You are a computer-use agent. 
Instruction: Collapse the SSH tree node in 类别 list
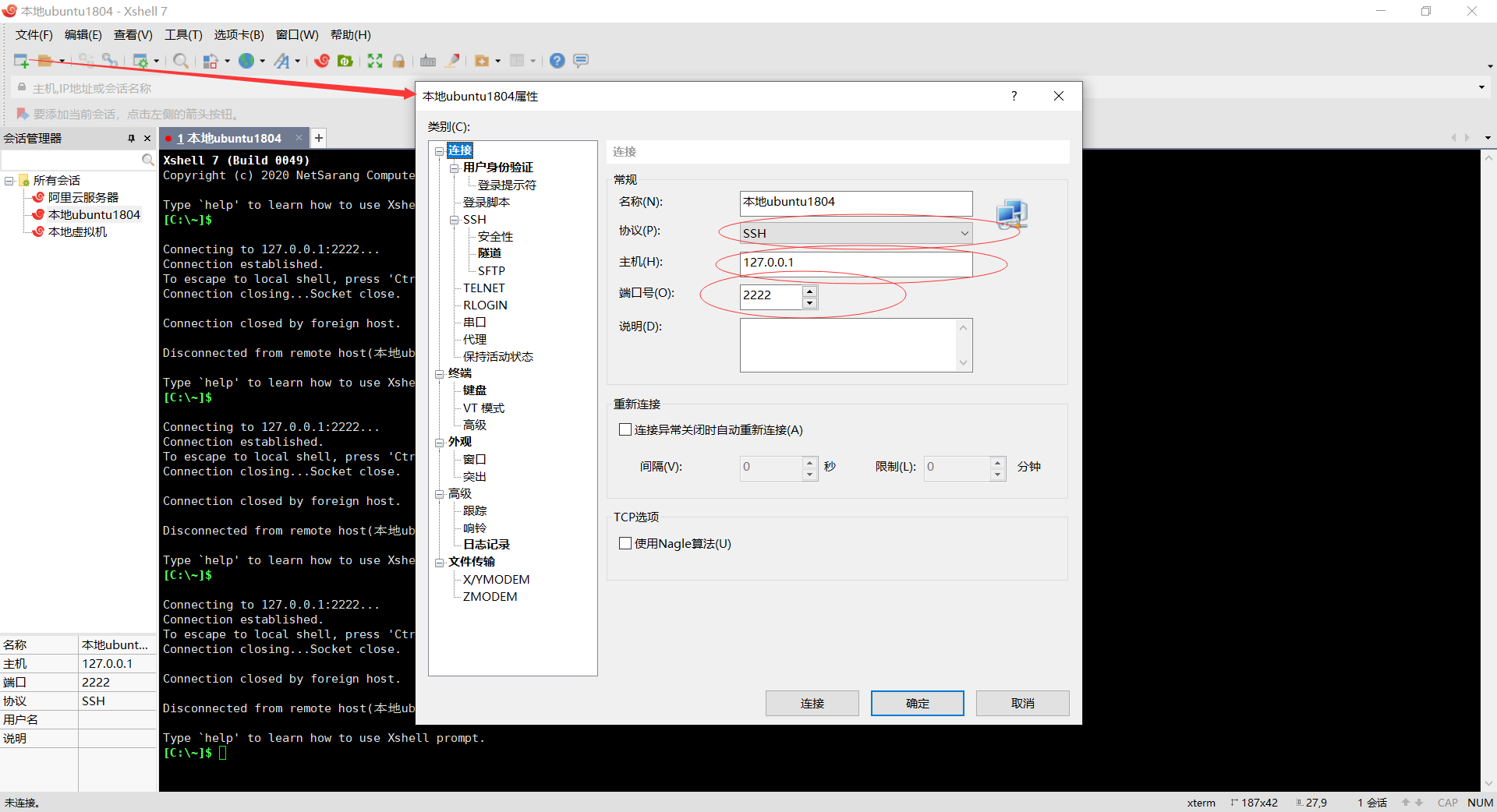pyautogui.click(x=455, y=219)
